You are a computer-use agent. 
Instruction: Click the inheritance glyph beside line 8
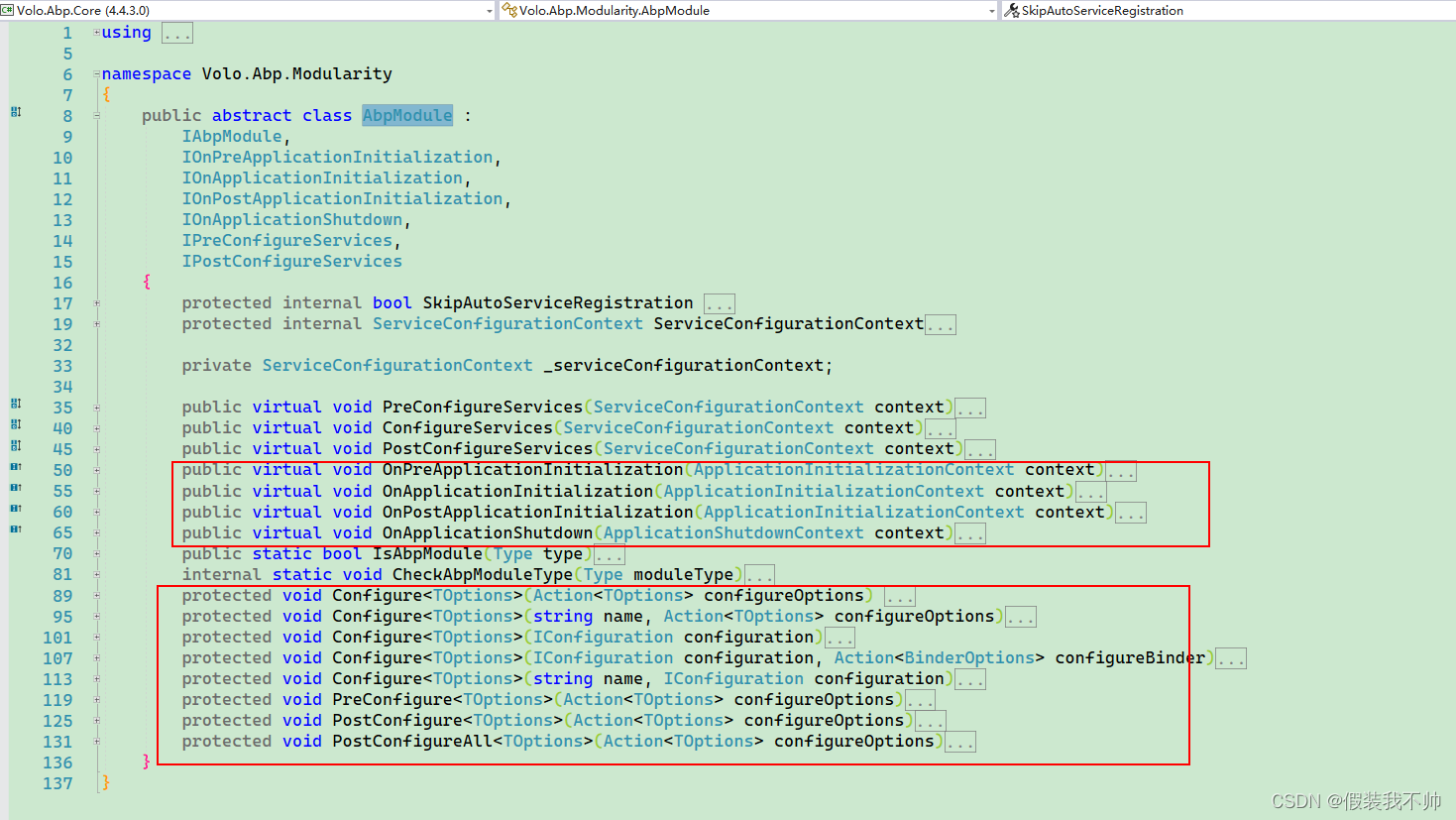tap(16, 112)
